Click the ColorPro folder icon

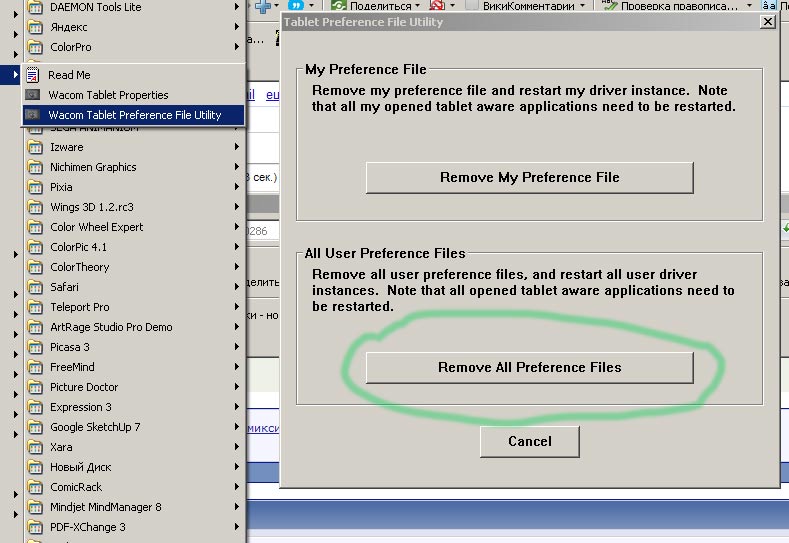coord(35,47)
